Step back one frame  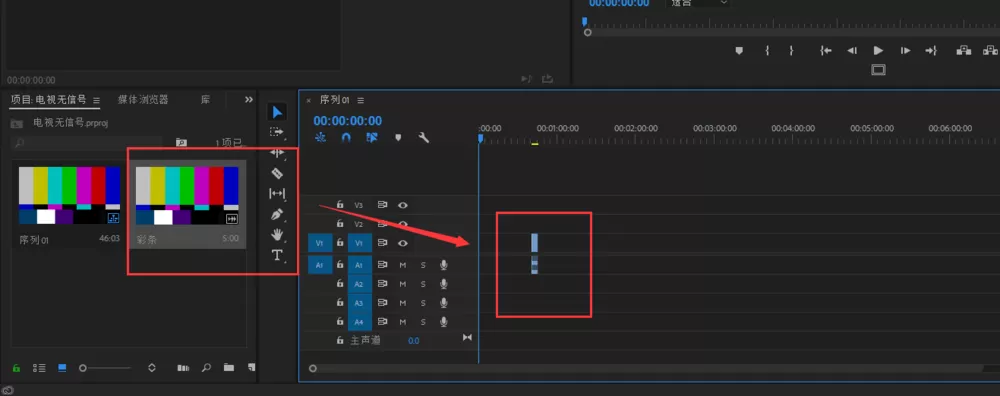[x=851, y=50]
